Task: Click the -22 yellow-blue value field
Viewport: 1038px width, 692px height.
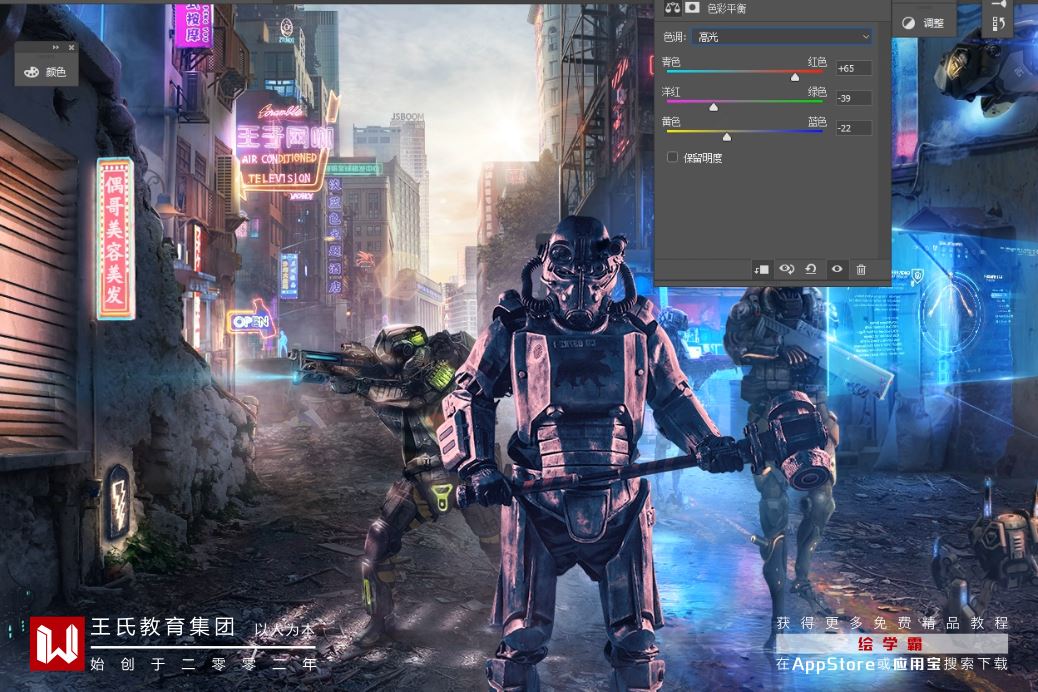Action: [x=853, y=128]
